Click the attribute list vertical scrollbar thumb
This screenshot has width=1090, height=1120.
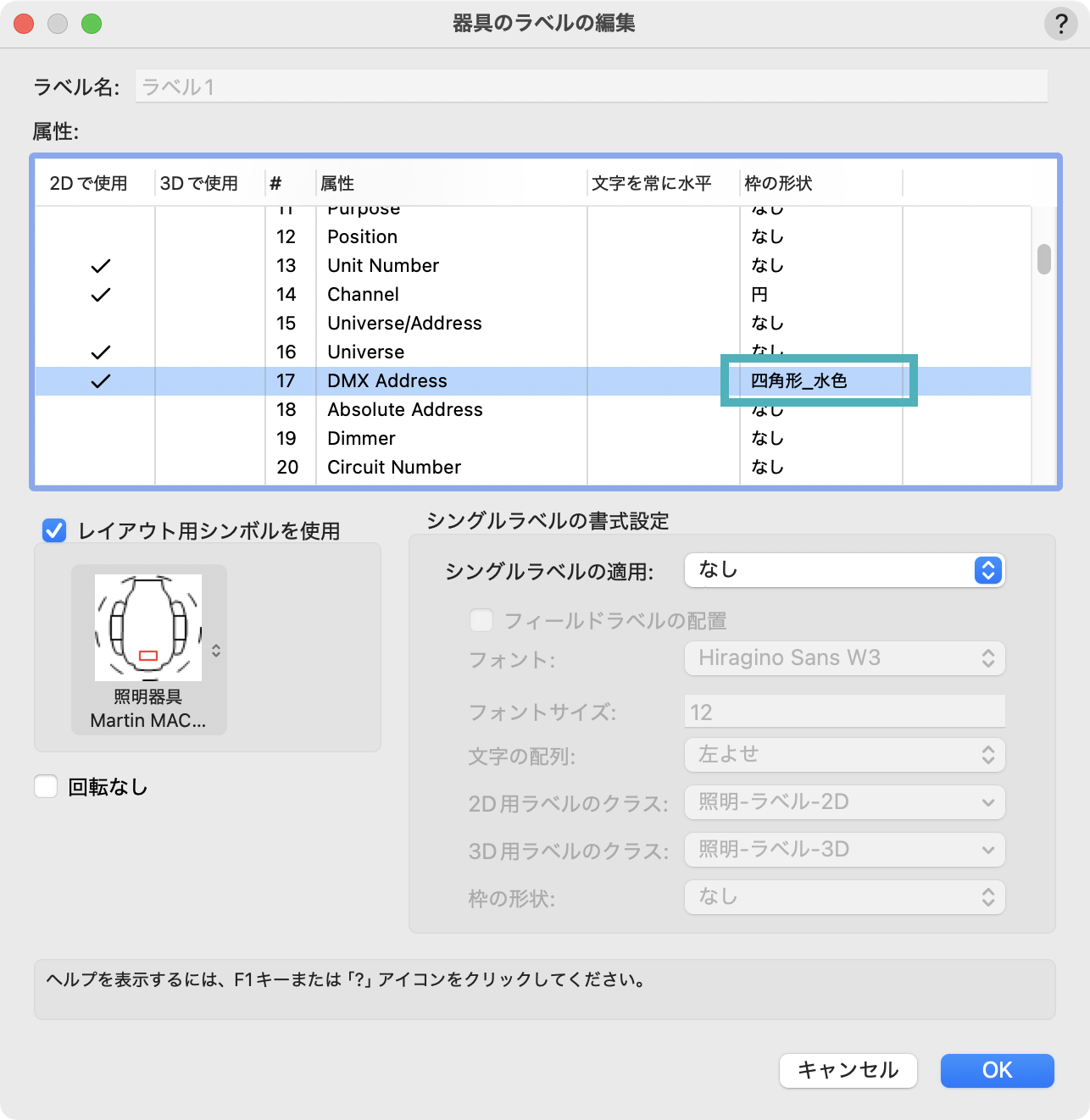click(x=1043, y=259)
